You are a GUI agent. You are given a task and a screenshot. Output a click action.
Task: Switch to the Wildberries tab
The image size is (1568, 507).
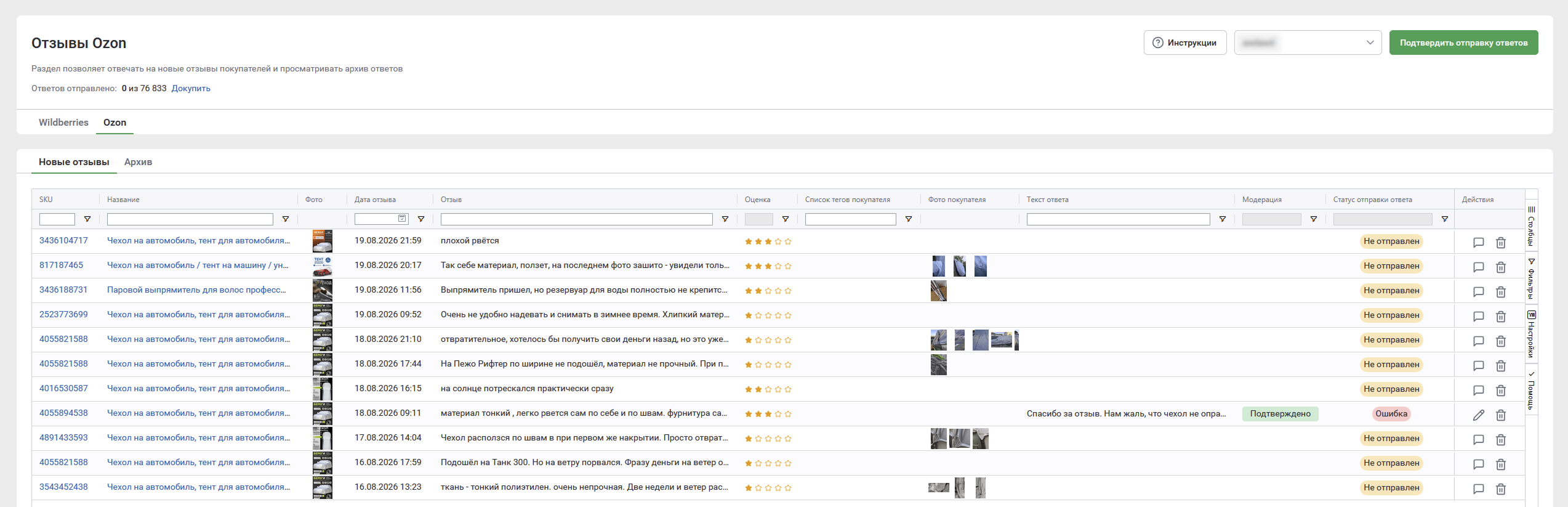pos(63,123)
